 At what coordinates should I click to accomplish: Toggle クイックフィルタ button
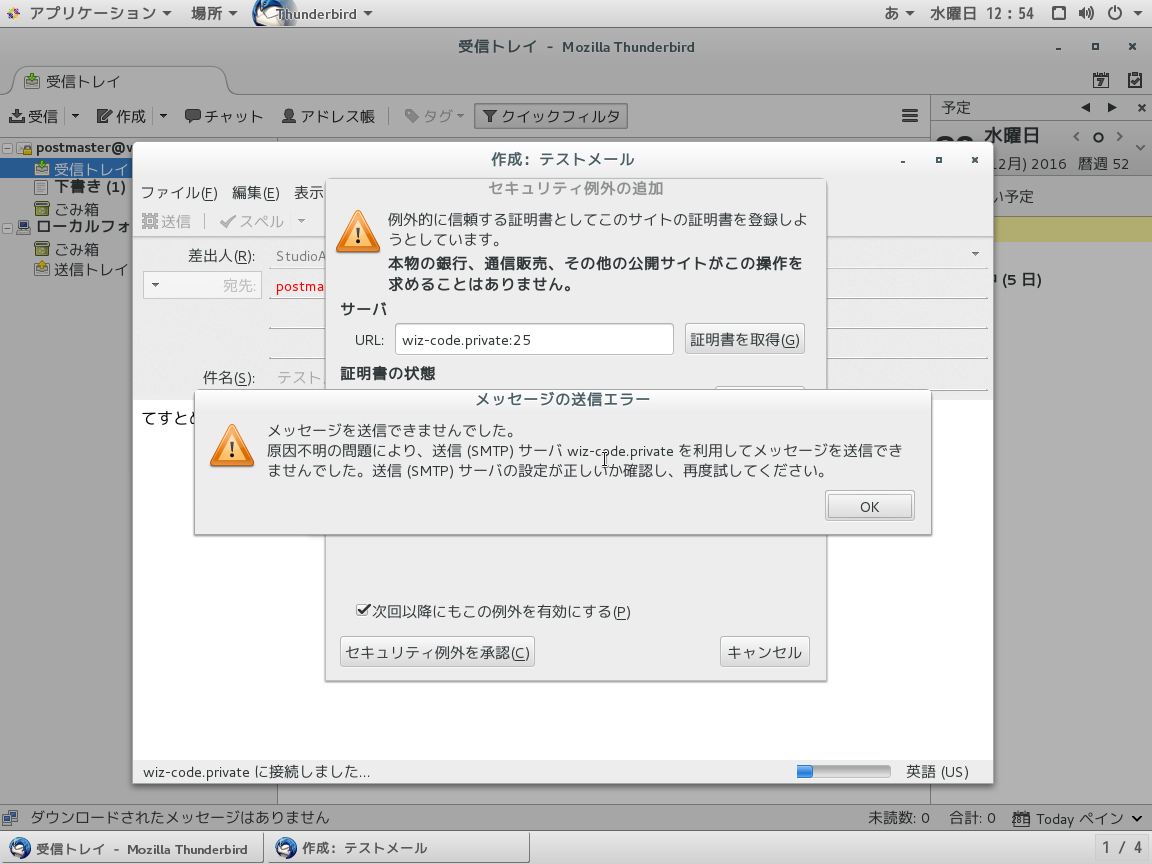point(551,116)
